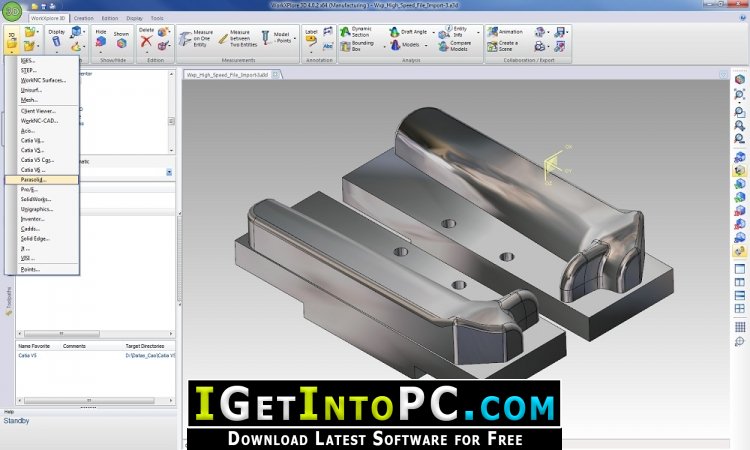750x450 pixels.
Task: Open the Animation tool
Action: coord(505,32)
